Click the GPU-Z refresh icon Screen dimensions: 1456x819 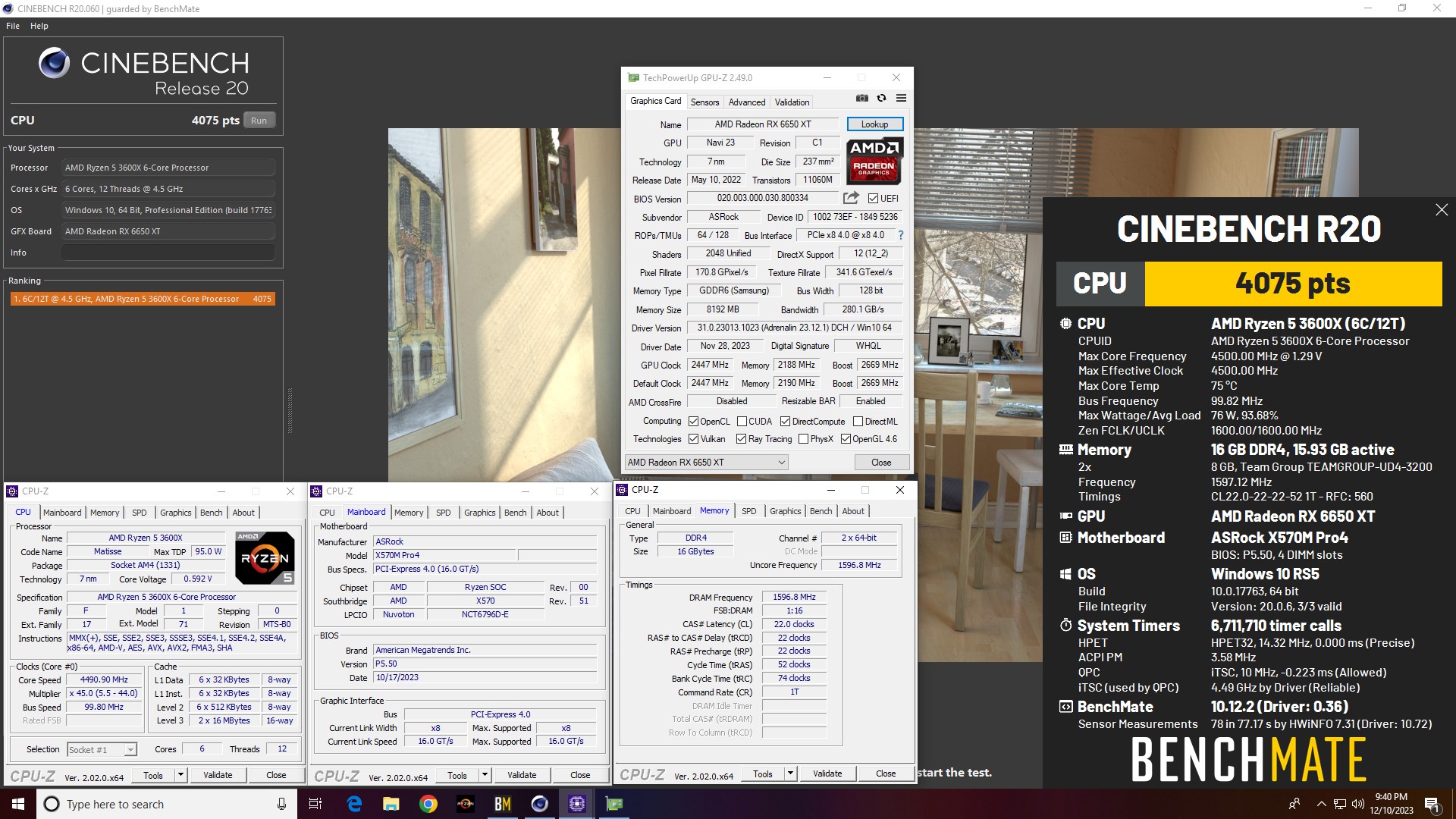(881, 98)
